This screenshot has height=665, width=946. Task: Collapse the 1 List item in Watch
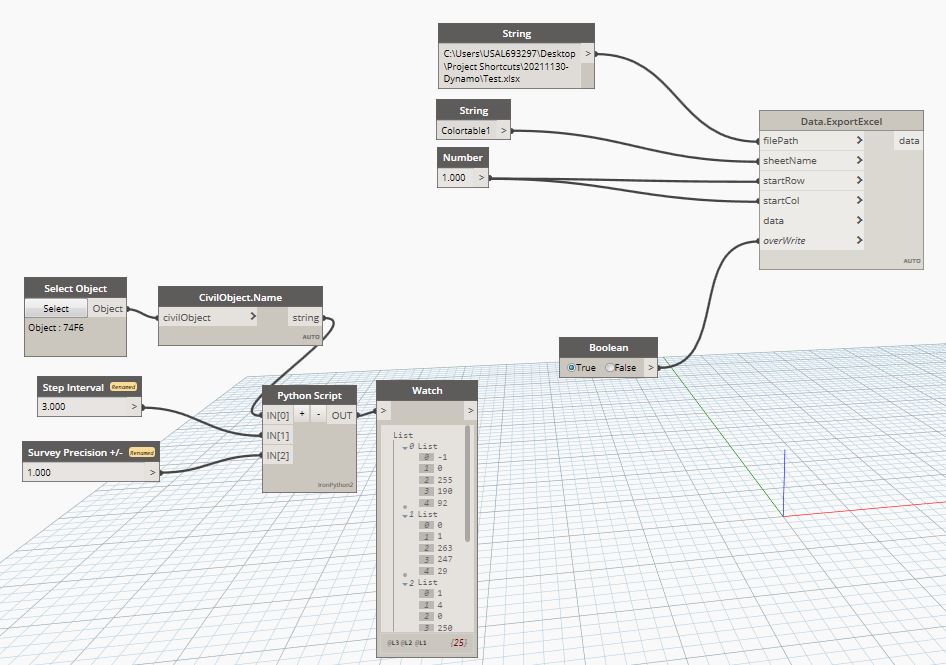click(405, 515)
